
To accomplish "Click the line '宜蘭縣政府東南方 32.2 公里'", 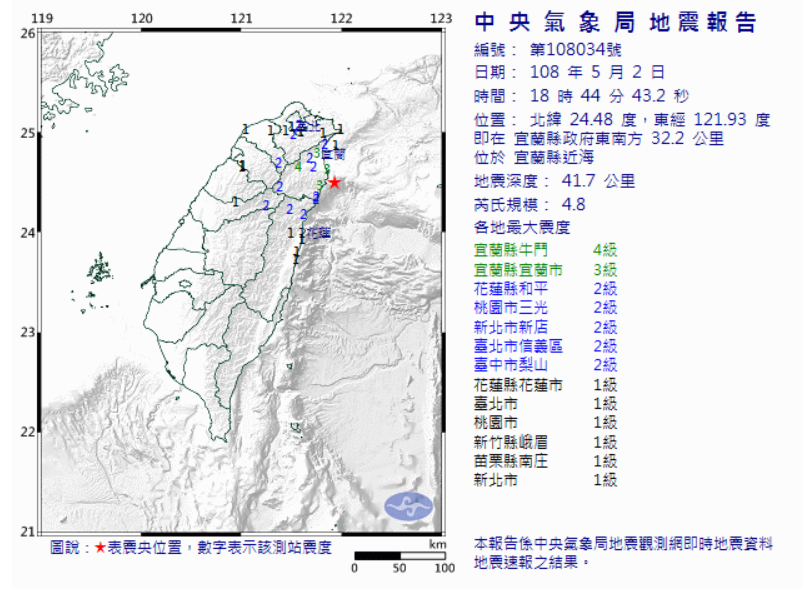I will [618, 139].
